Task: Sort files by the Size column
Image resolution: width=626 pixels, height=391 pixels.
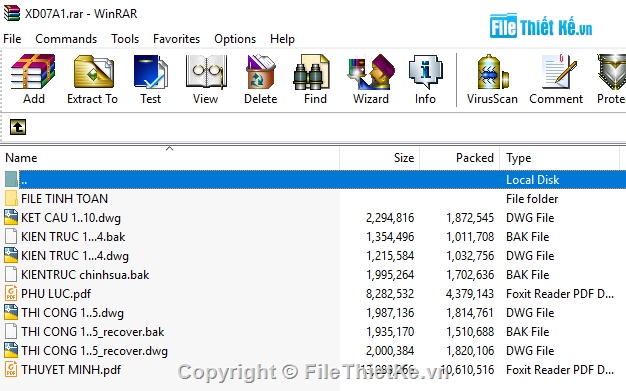Action: pyautogui.click(x=380, y=158)
